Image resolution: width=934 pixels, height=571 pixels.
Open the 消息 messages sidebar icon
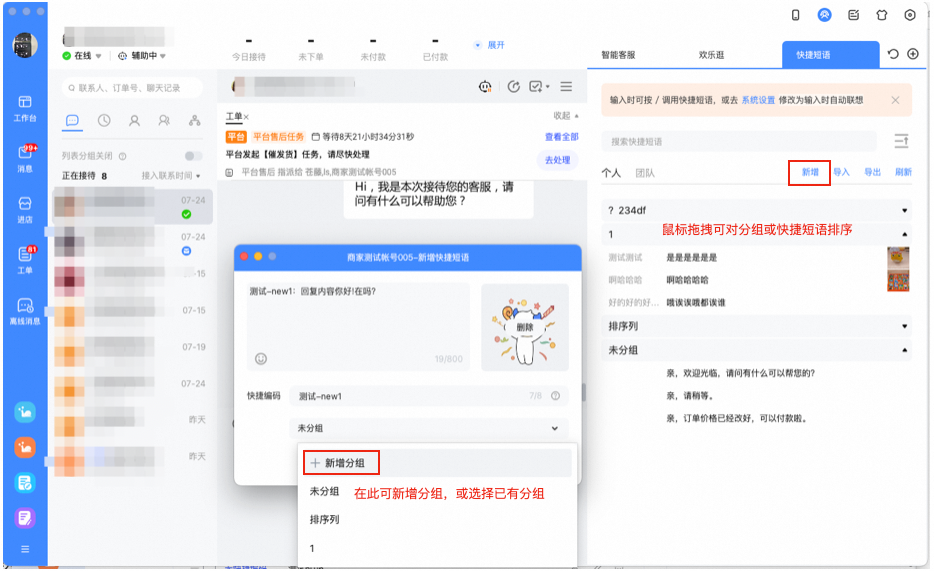click(x=24, y=158)
